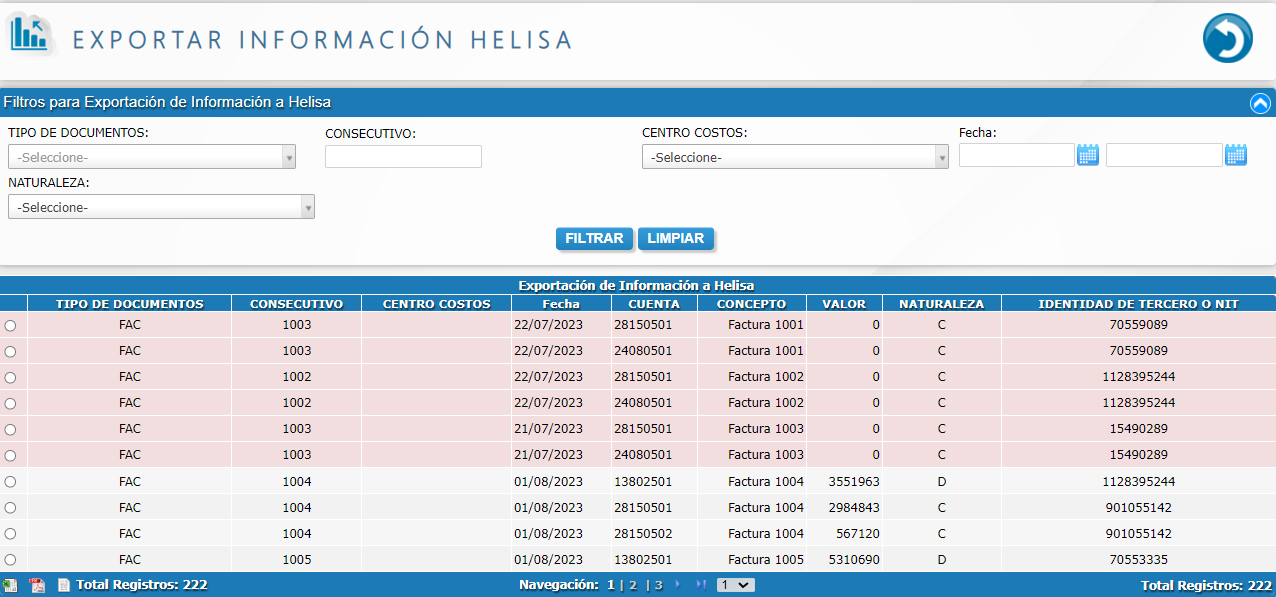
Task: Export the table to PDF
Action: point(37,585)
